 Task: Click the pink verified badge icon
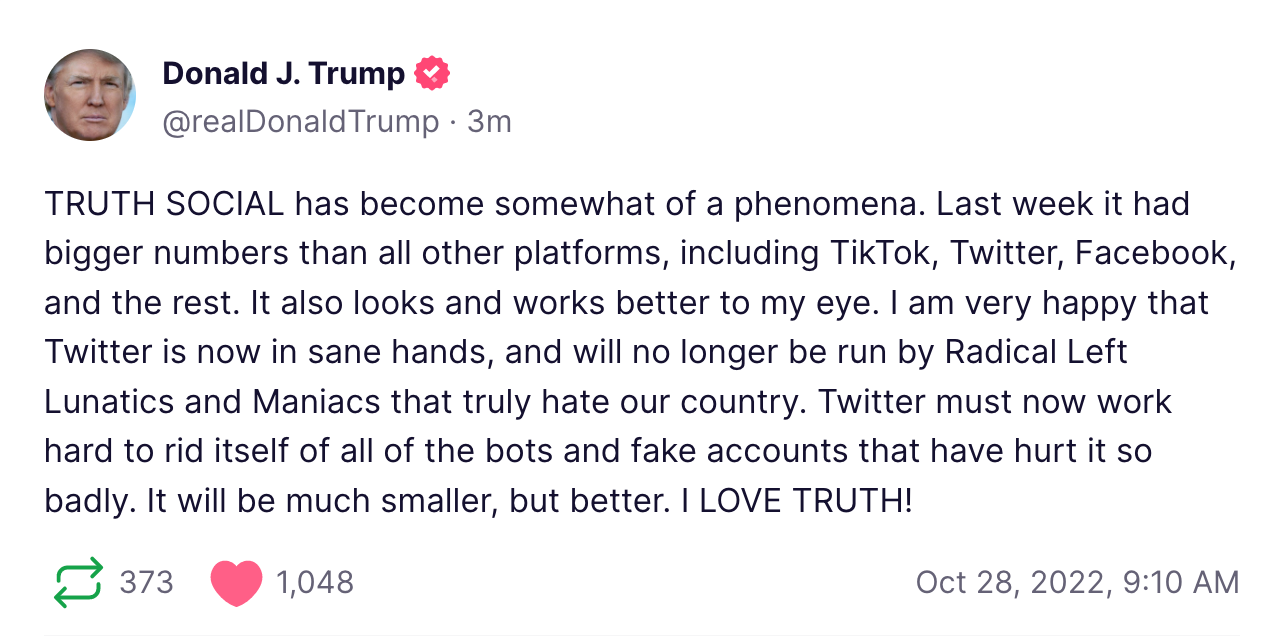click(x=432, y=73)
